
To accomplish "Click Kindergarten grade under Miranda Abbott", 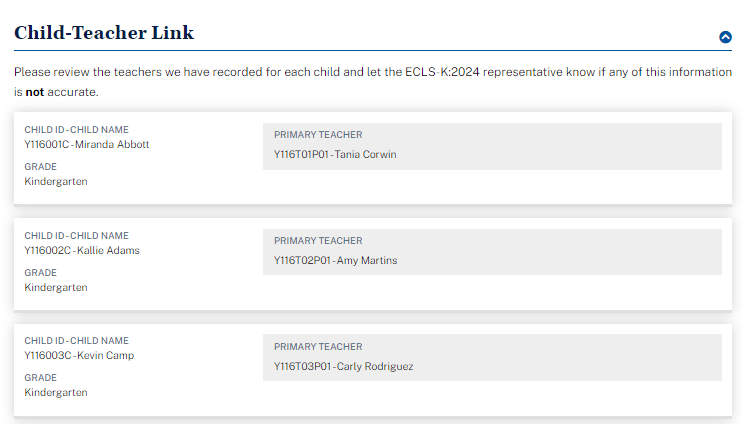I will click(x=56, y=182).
